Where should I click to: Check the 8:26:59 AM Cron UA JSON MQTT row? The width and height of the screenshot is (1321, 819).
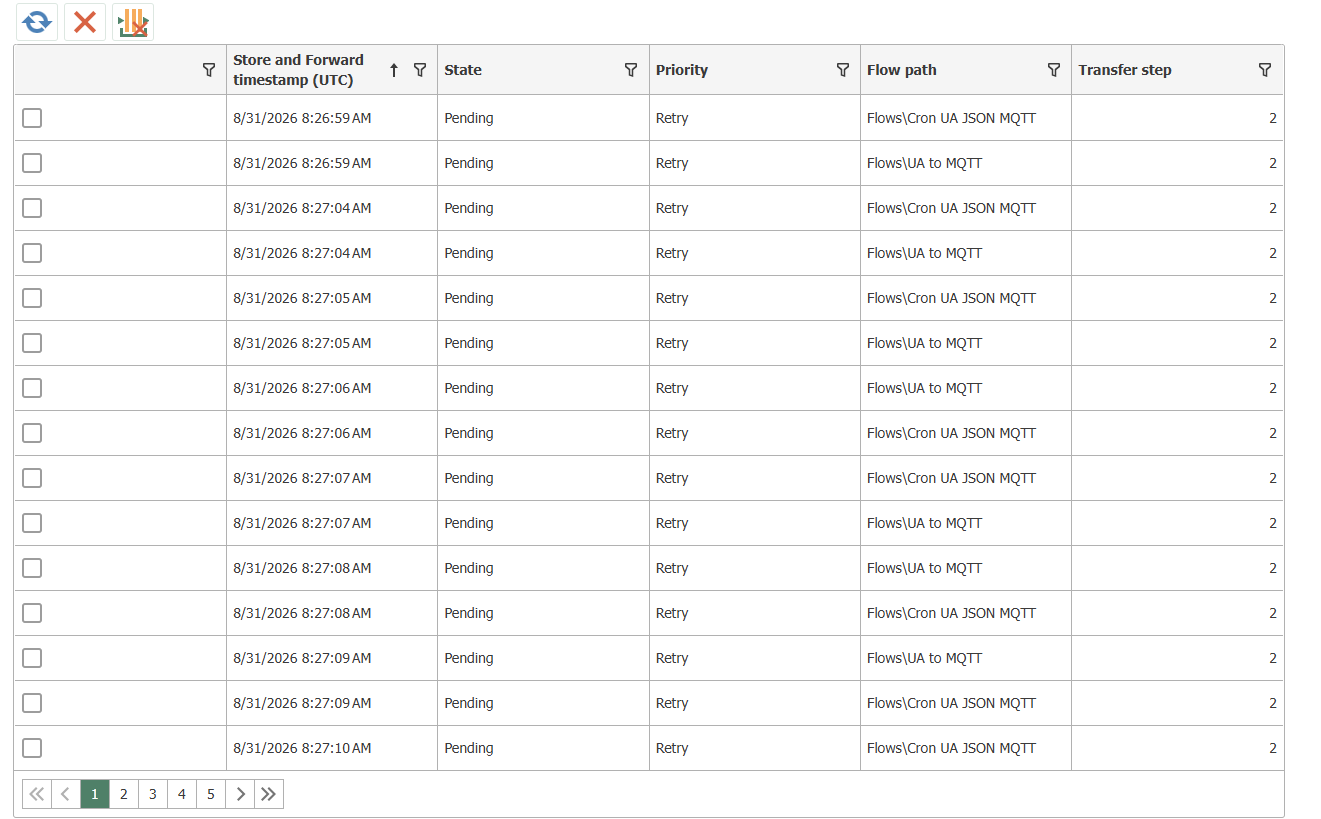coord(32,118)
